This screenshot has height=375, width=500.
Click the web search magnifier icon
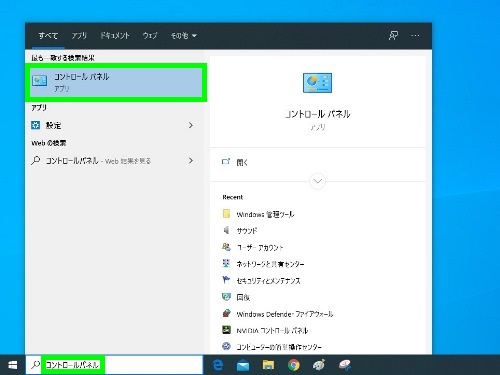tap(35, 161)
